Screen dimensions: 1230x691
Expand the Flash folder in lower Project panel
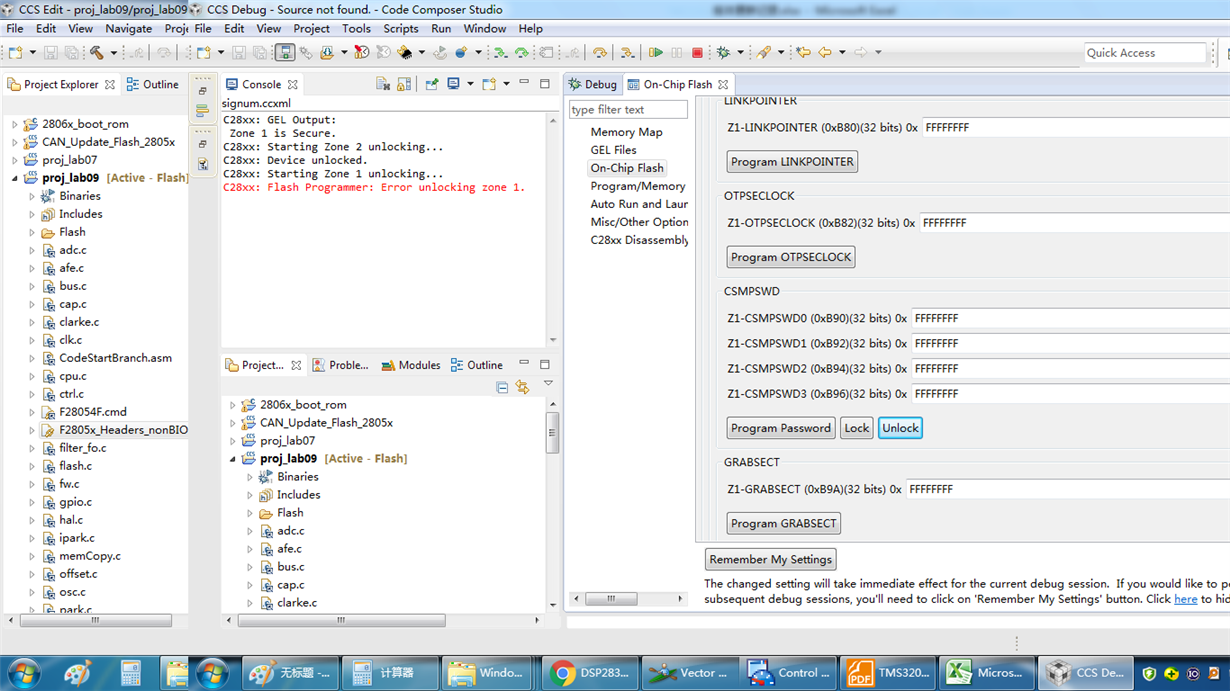pyautogui.click(x=250, y=513)
